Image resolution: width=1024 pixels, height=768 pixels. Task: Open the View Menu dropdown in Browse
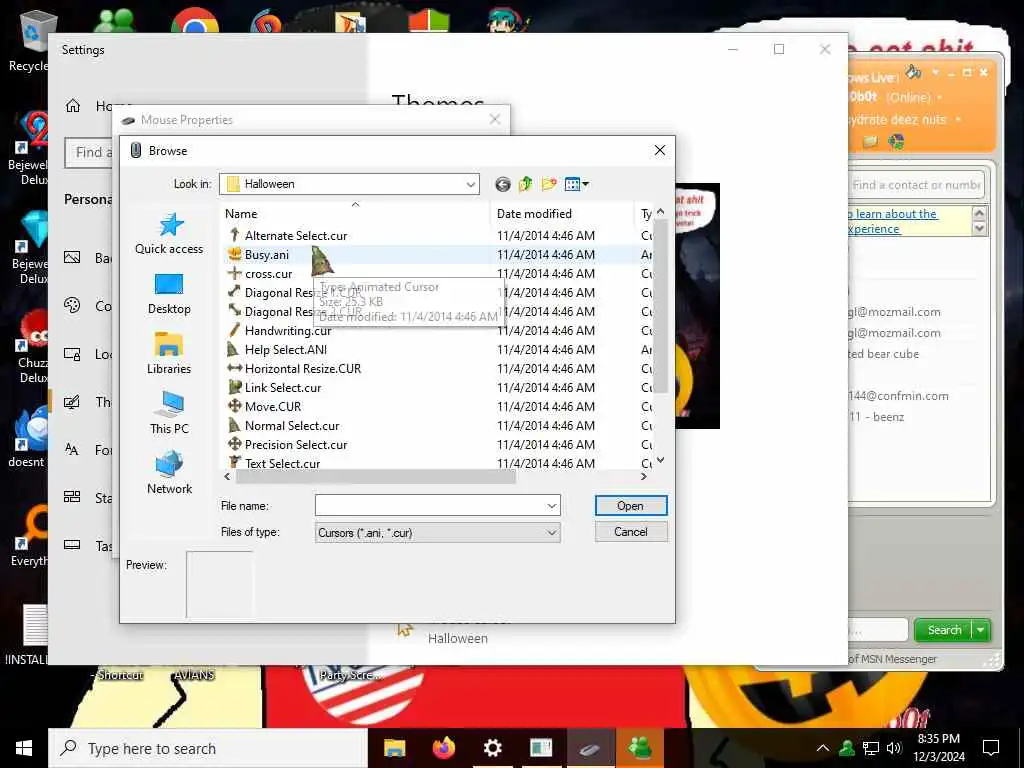click(577, 185)
